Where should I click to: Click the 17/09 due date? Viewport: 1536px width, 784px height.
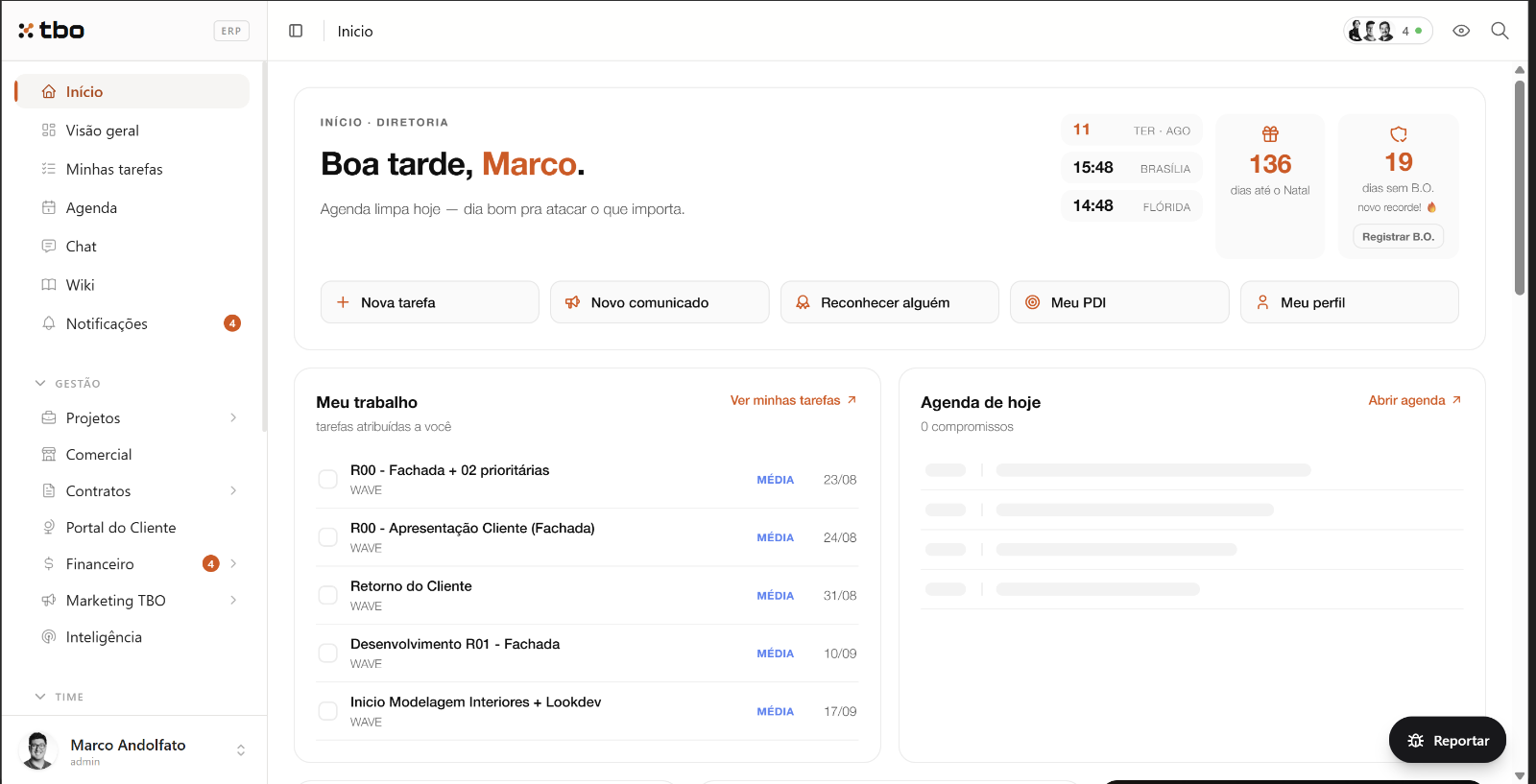click(x=840, y=711)
